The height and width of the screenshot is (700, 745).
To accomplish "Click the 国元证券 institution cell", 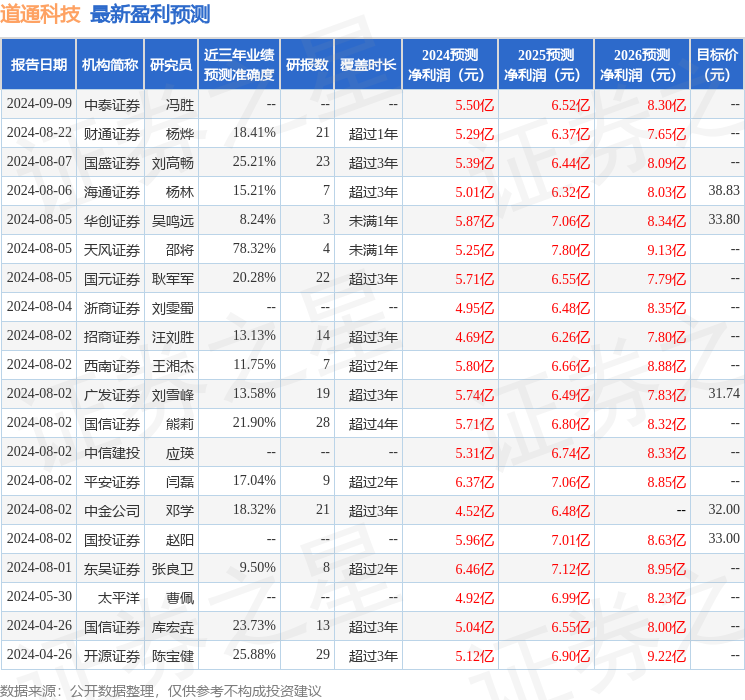I will coord(112,279).
